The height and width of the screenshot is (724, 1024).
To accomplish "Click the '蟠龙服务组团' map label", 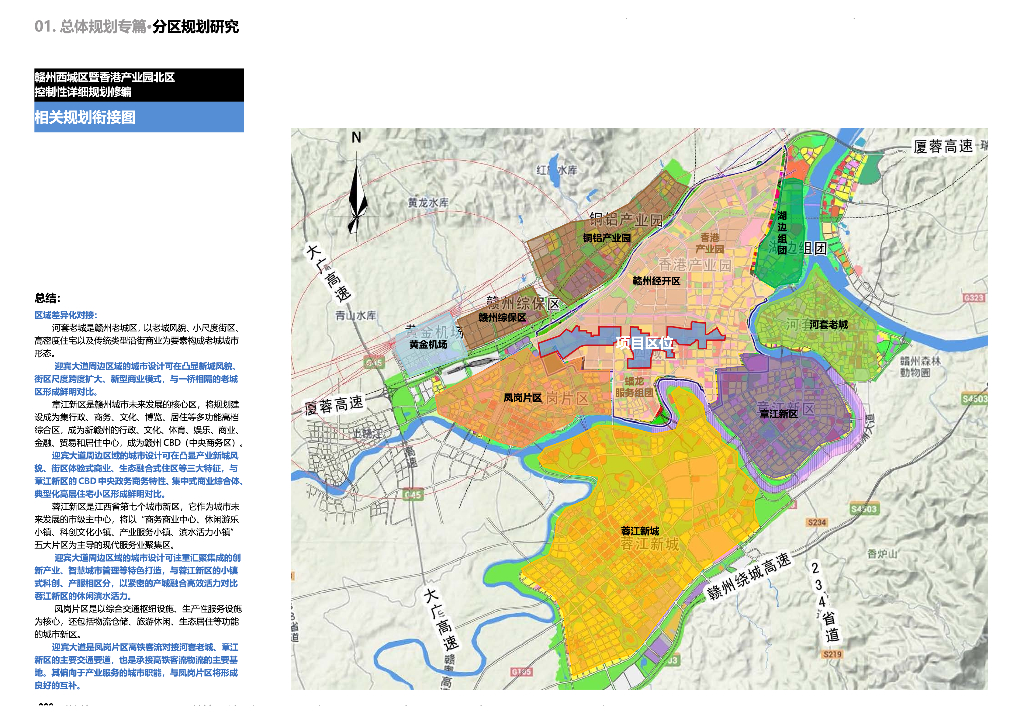I will (634, 386).
